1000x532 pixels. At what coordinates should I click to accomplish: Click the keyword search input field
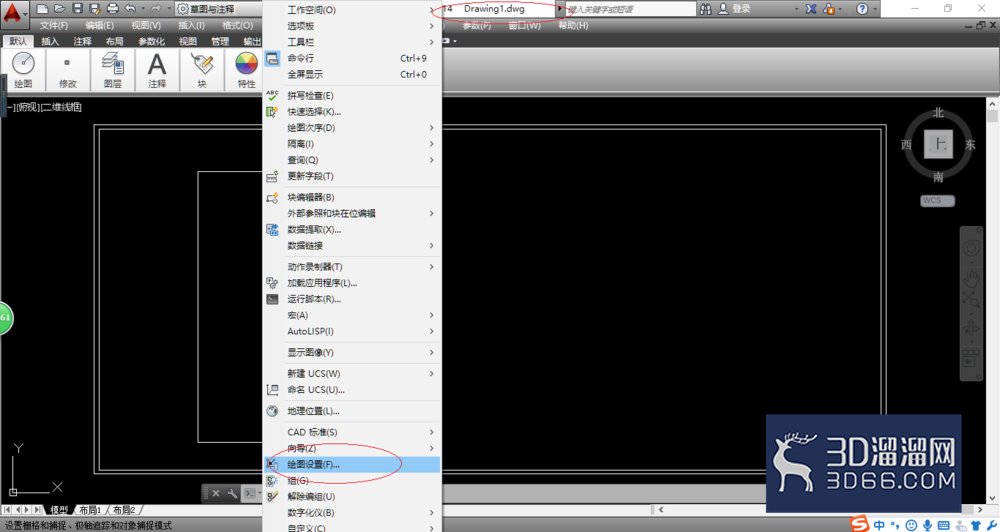click(630, 9)
